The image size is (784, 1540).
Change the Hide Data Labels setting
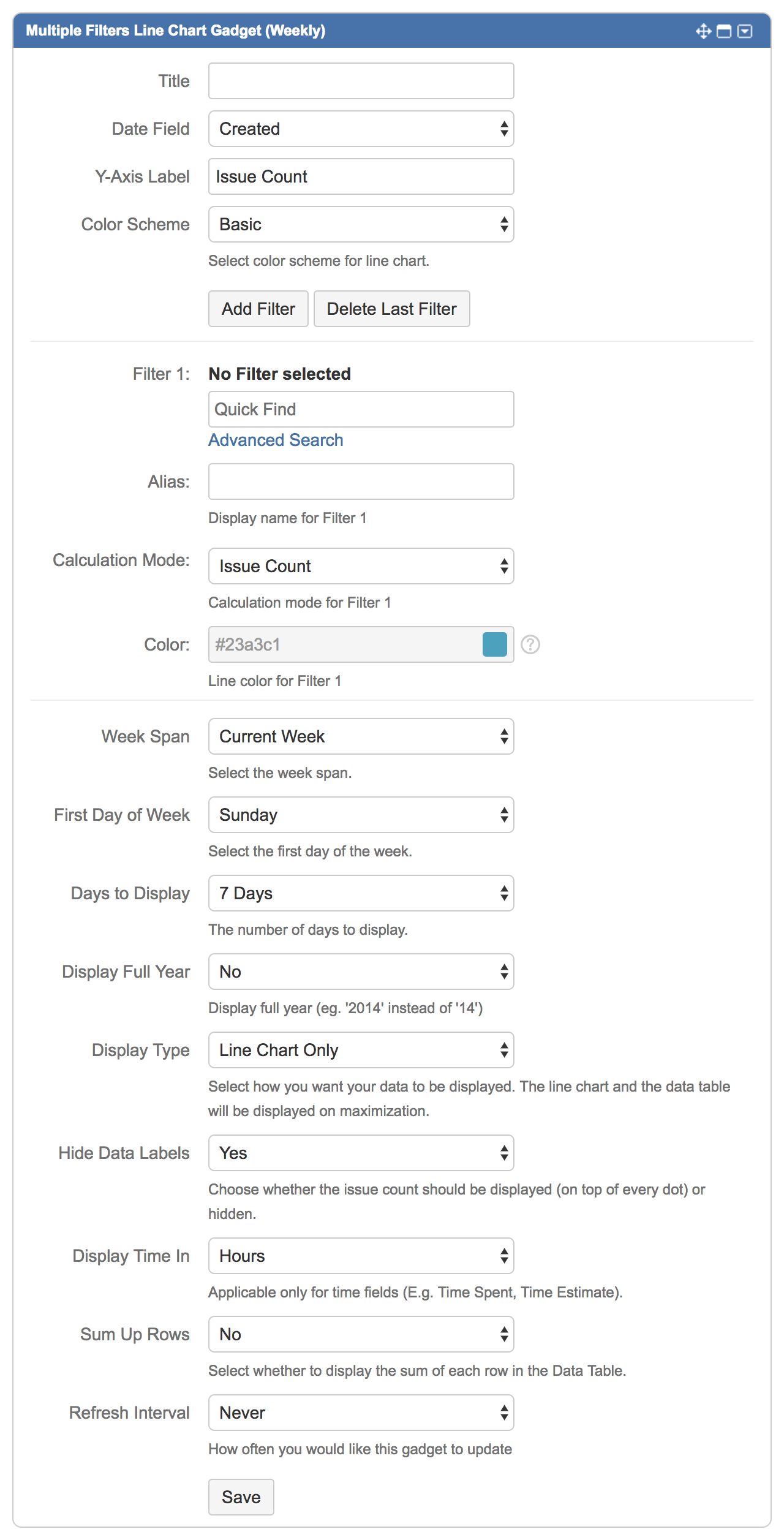coord(361,1153)
